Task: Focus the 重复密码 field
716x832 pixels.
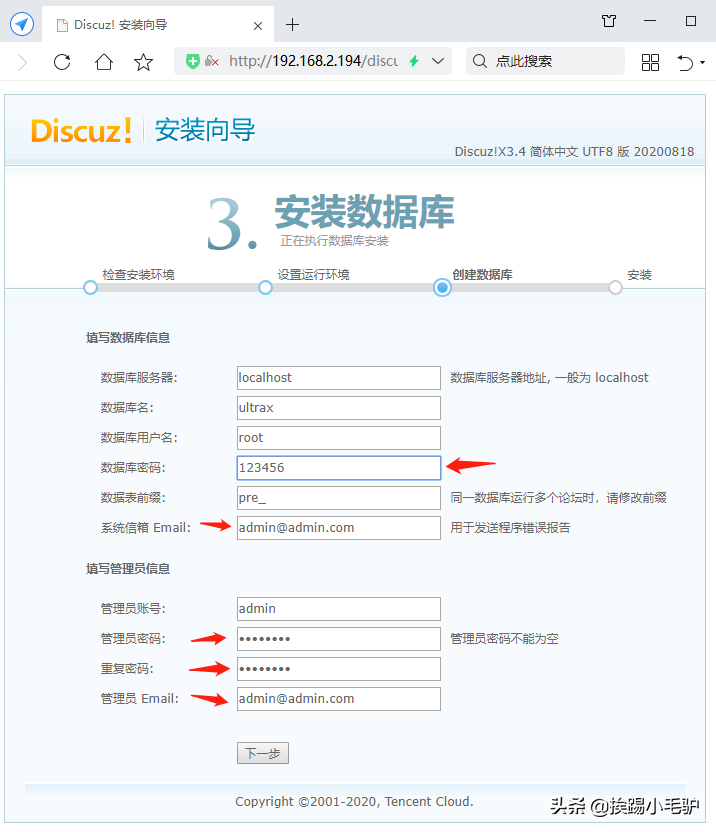Action: point(339,669)
